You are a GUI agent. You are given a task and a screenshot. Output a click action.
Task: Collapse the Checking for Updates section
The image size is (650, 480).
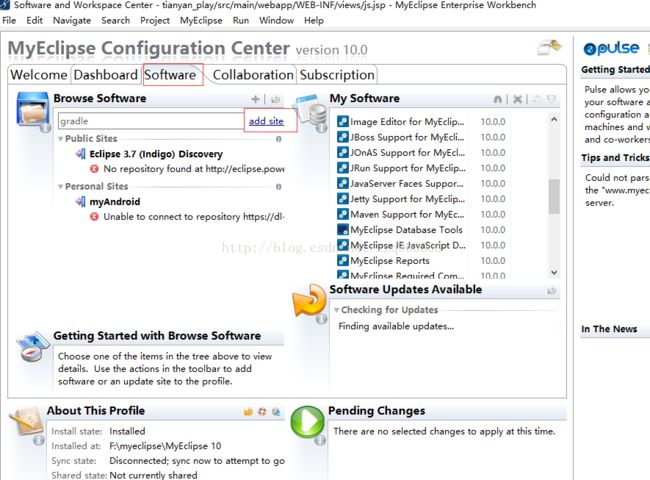[337, 310]
